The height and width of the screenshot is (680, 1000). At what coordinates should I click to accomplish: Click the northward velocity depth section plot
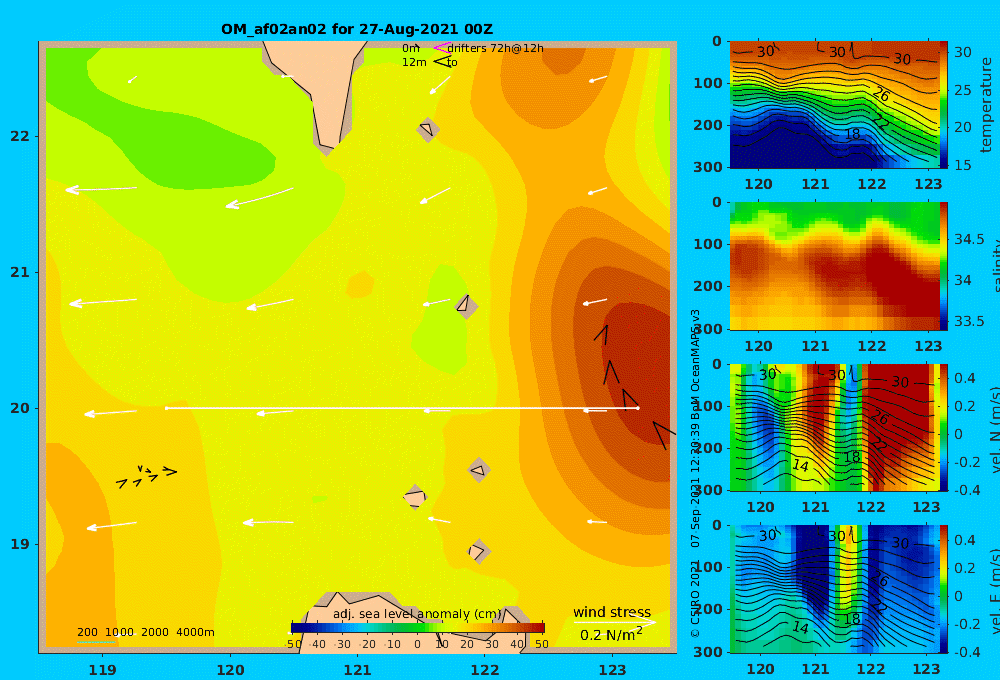tap(835, 427)
